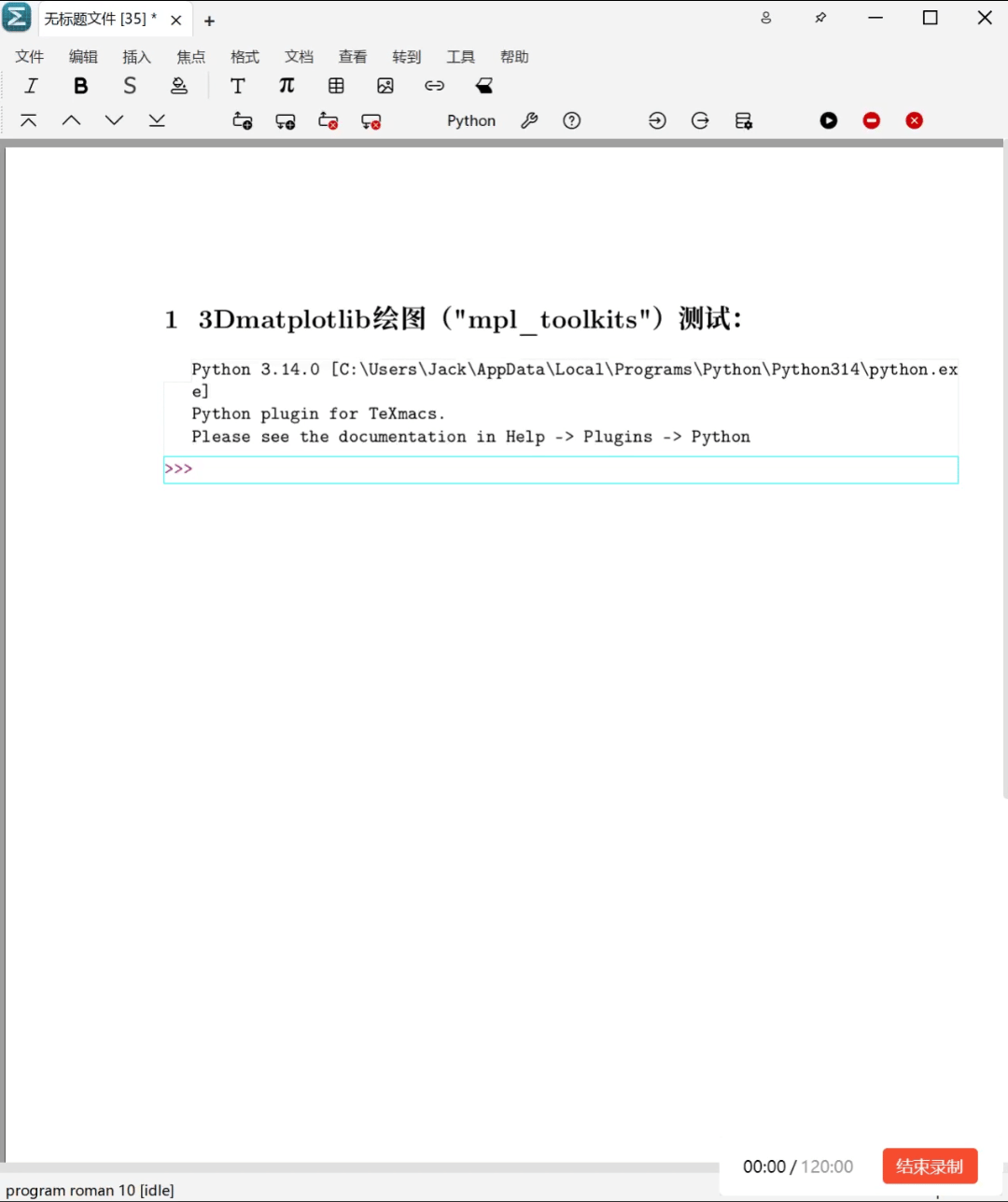Viewport: 1008px width, 1202px height.
Task: Open the Python session language selector
Action: 470,120
